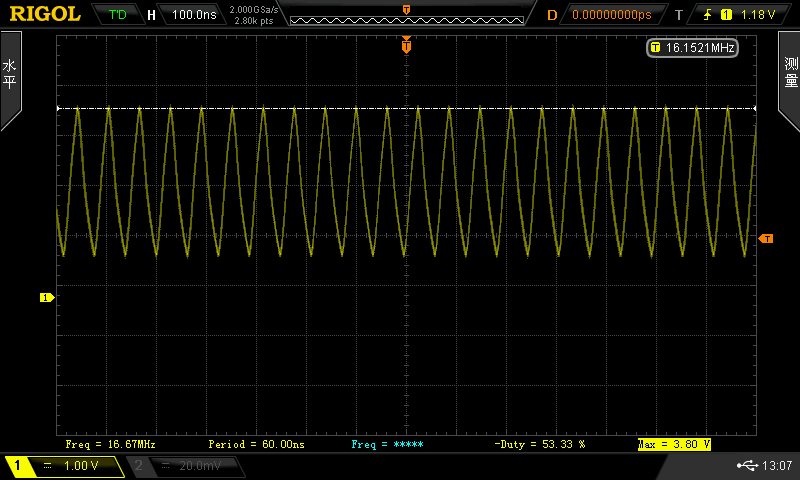The height and width of the screenshot is (480, 800).
Task: Click the RIGOL logo
Action: click(x=45, y=14)
